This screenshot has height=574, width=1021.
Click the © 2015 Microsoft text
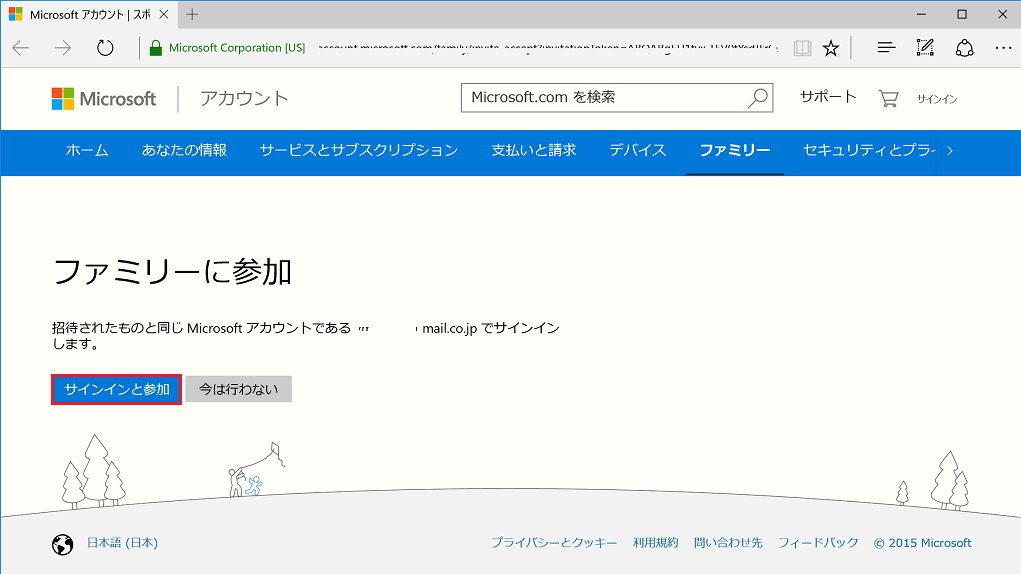(923, 543)
